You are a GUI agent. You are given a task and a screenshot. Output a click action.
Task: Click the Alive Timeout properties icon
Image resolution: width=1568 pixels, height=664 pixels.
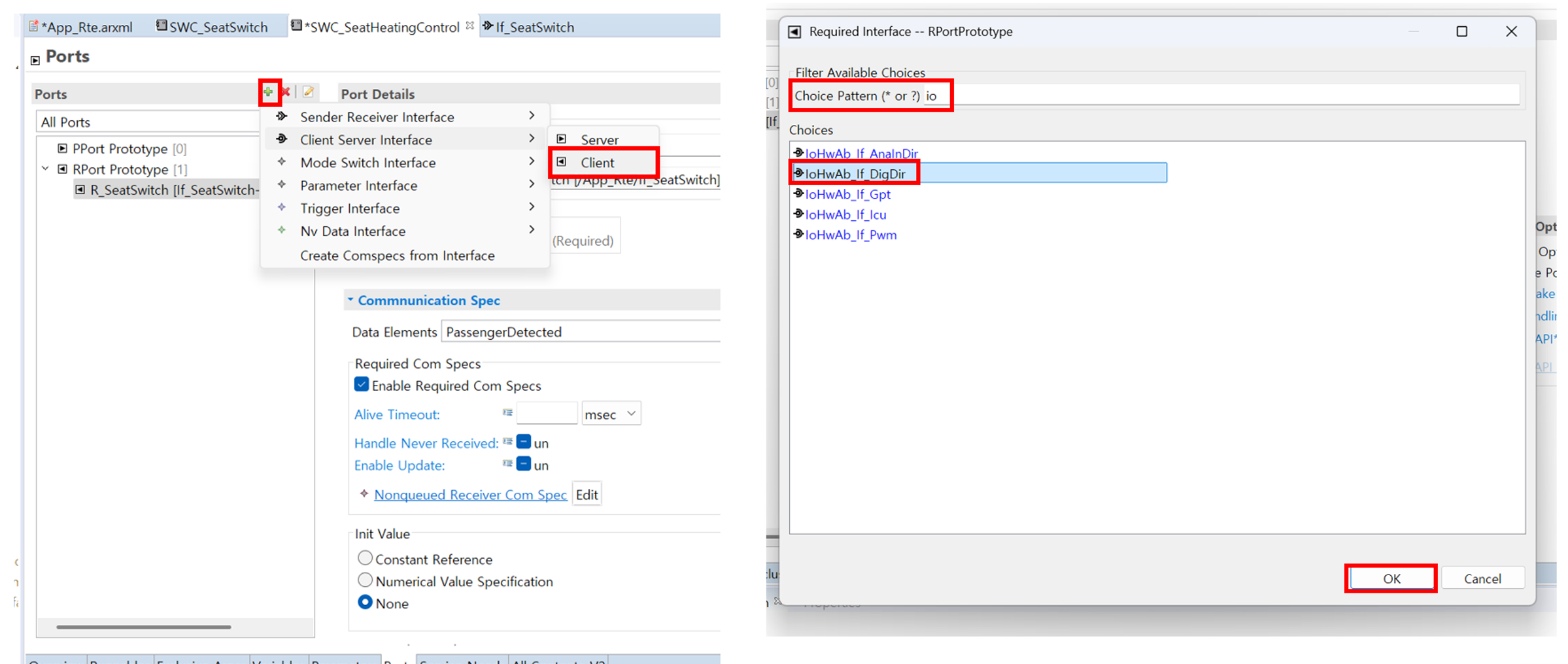tap(507, 413)
